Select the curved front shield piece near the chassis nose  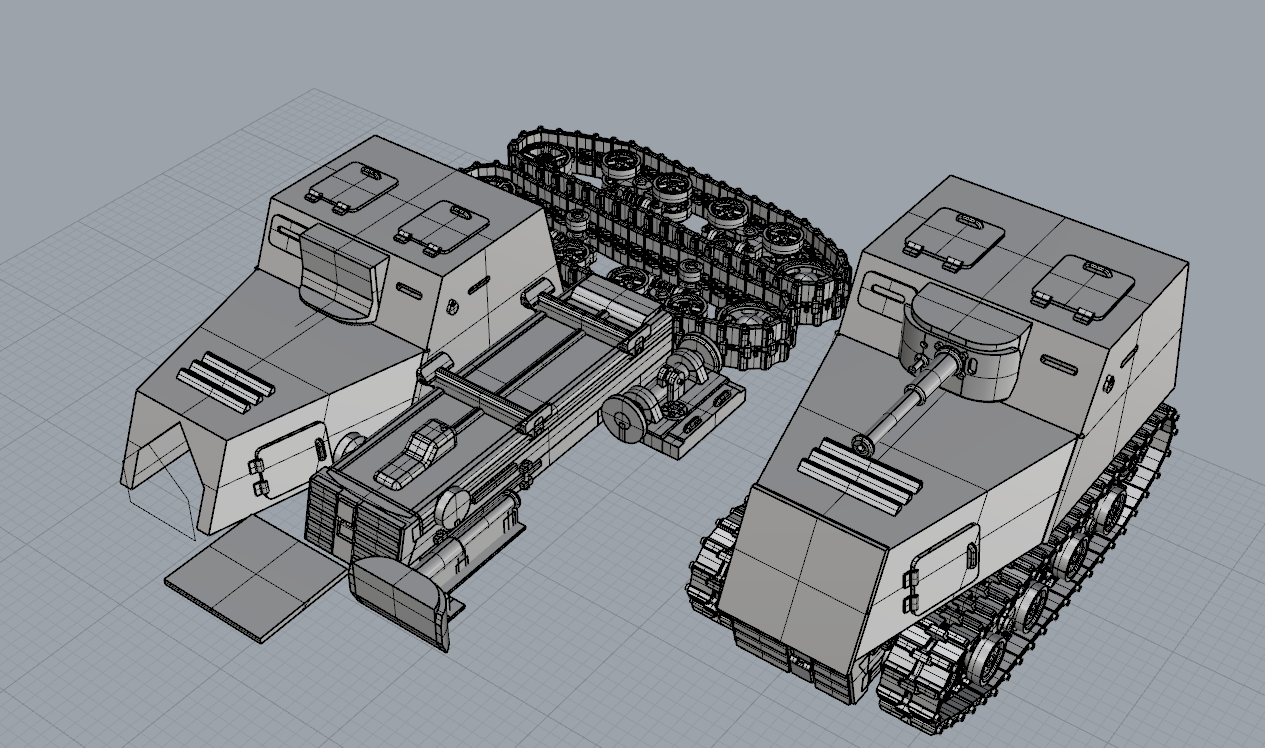[x=400, y=602]
